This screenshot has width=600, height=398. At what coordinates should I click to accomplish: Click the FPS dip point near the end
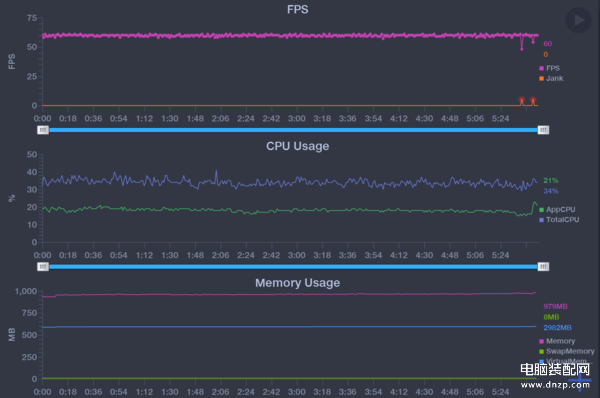[x=522, y=49]
